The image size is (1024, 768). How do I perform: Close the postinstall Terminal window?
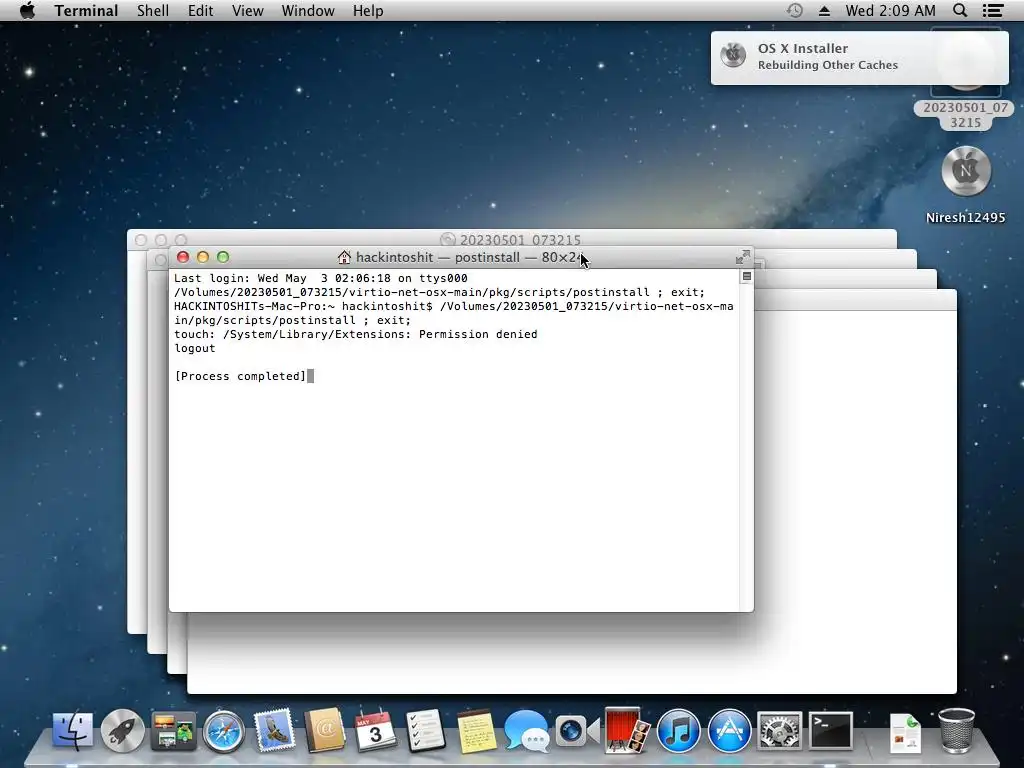(183, 257)
